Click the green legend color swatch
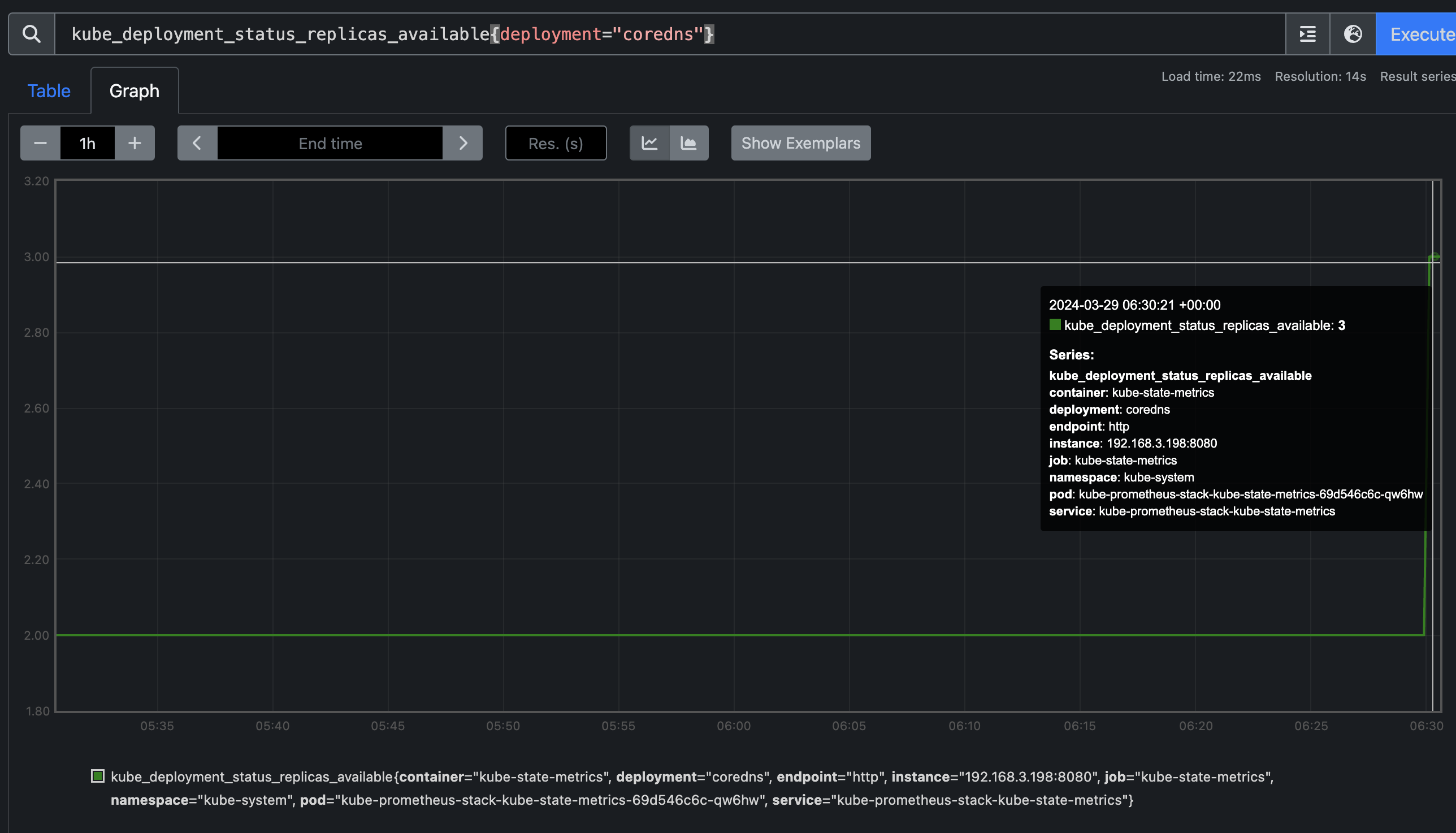This screenshot has height=833, width=1456. 98,776
